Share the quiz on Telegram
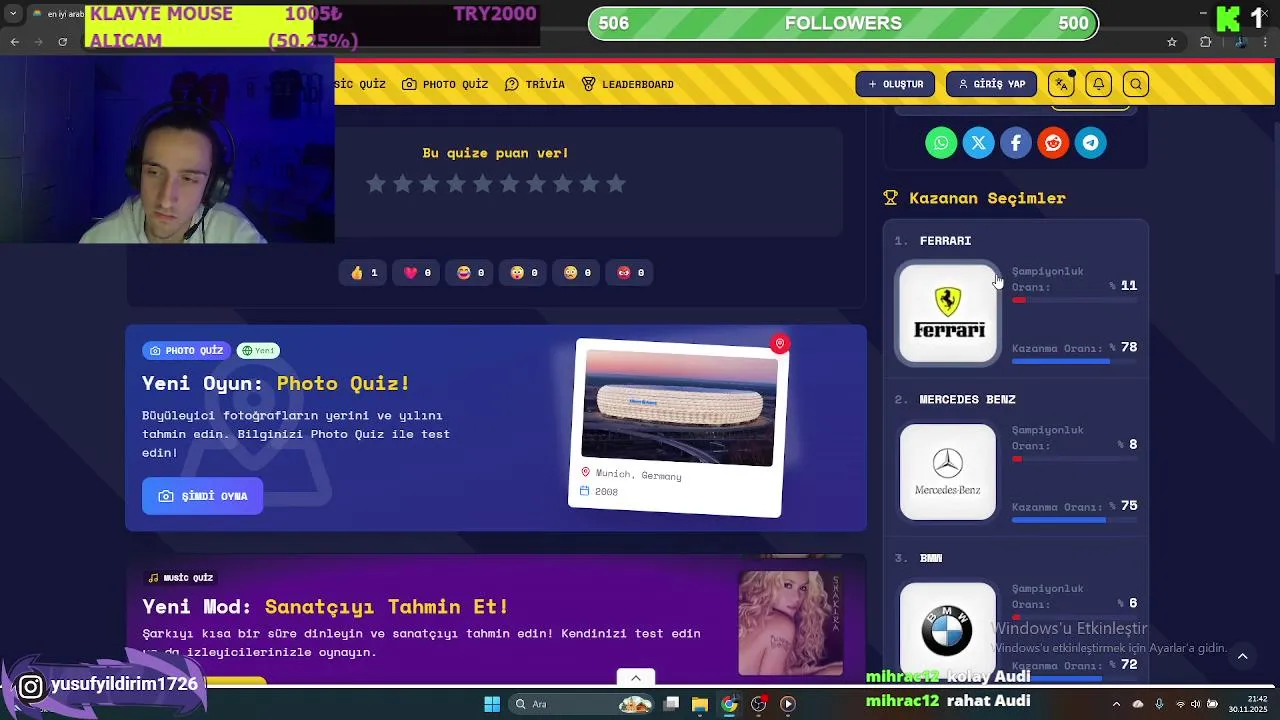1280x720 pixels. [x=1091, y=143]
